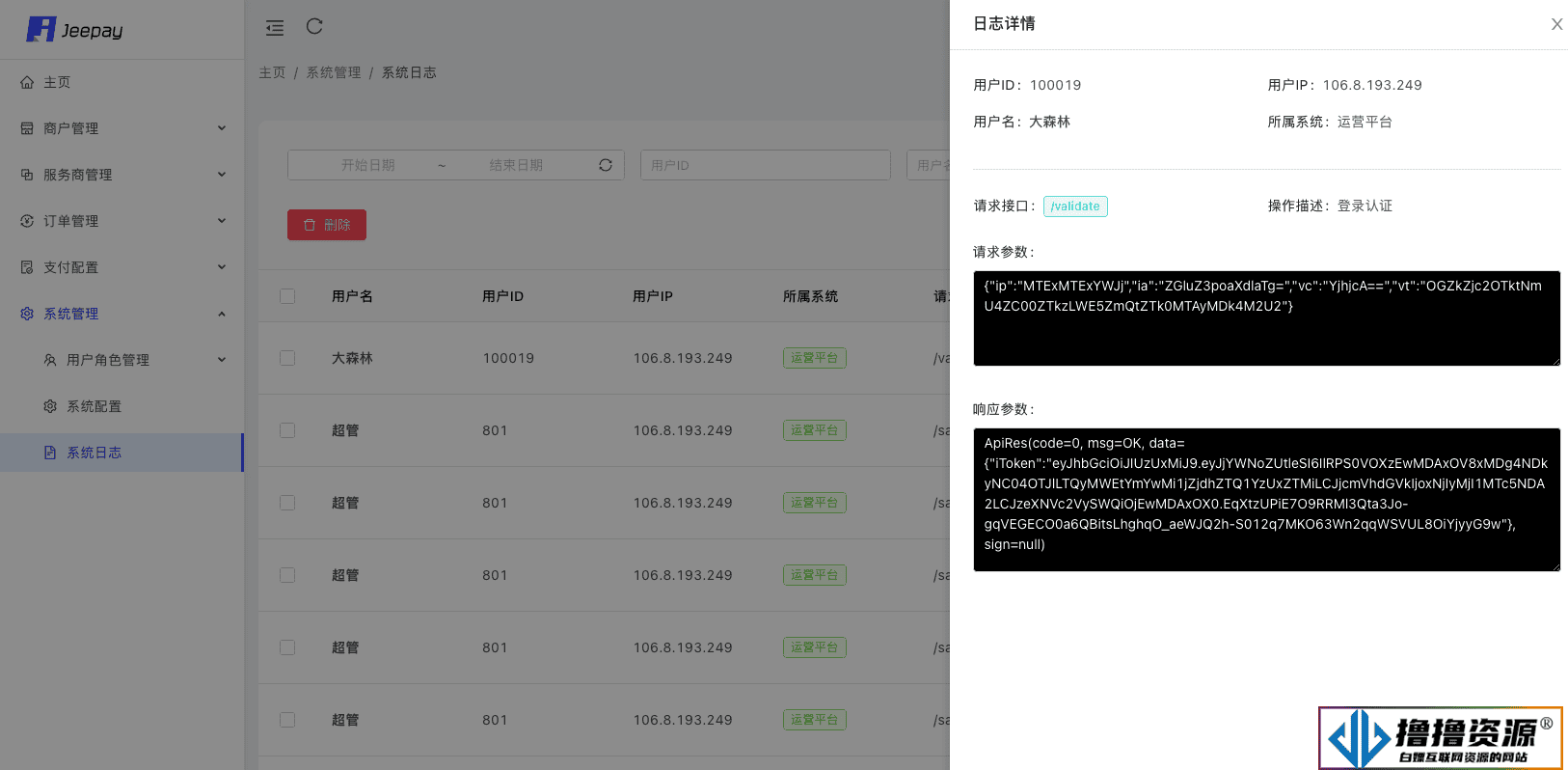Click the 结束日期 date field

coord(516,165)
